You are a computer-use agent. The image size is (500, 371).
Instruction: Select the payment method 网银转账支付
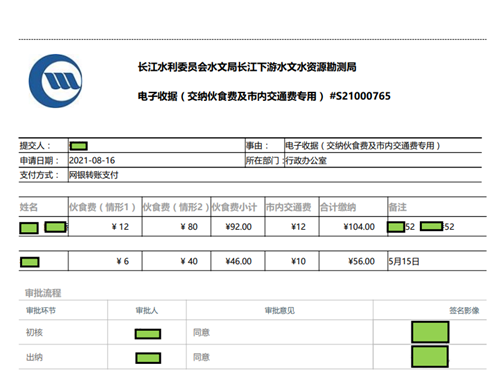point(94,175)
